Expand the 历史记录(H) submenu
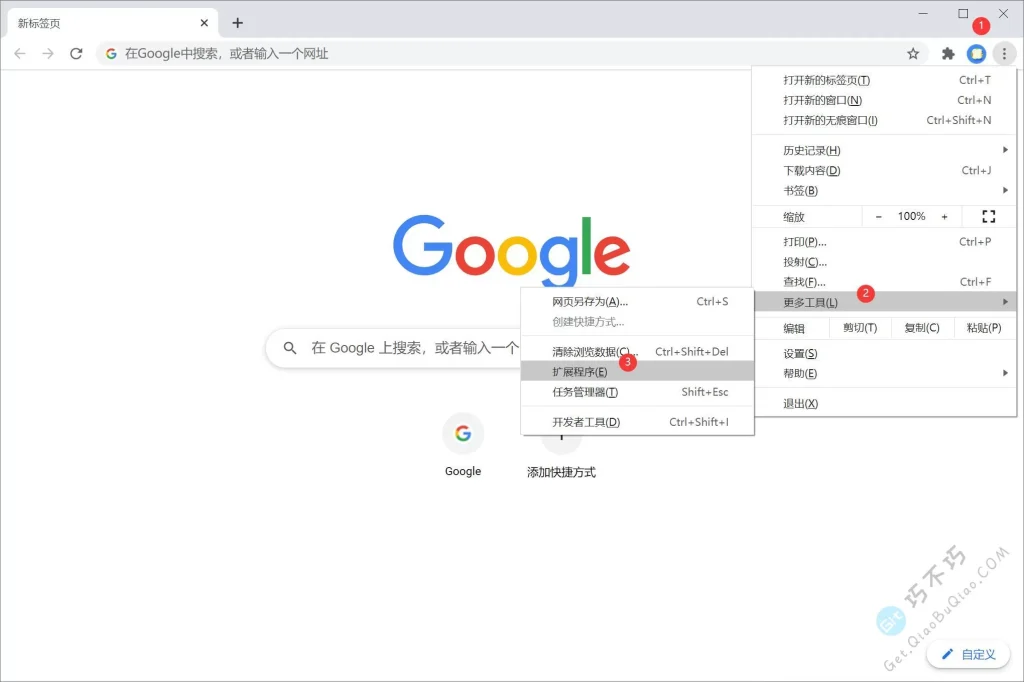1024x682 pixels. [884, 150]
